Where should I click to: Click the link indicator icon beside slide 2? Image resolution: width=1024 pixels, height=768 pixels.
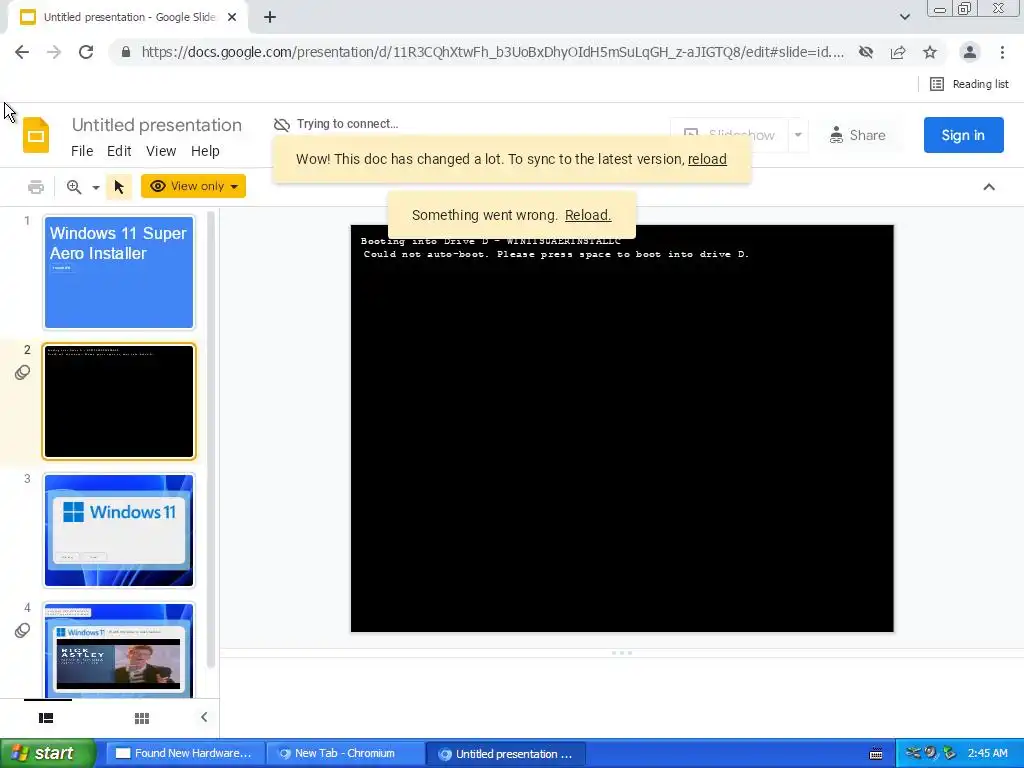point(22,373)
